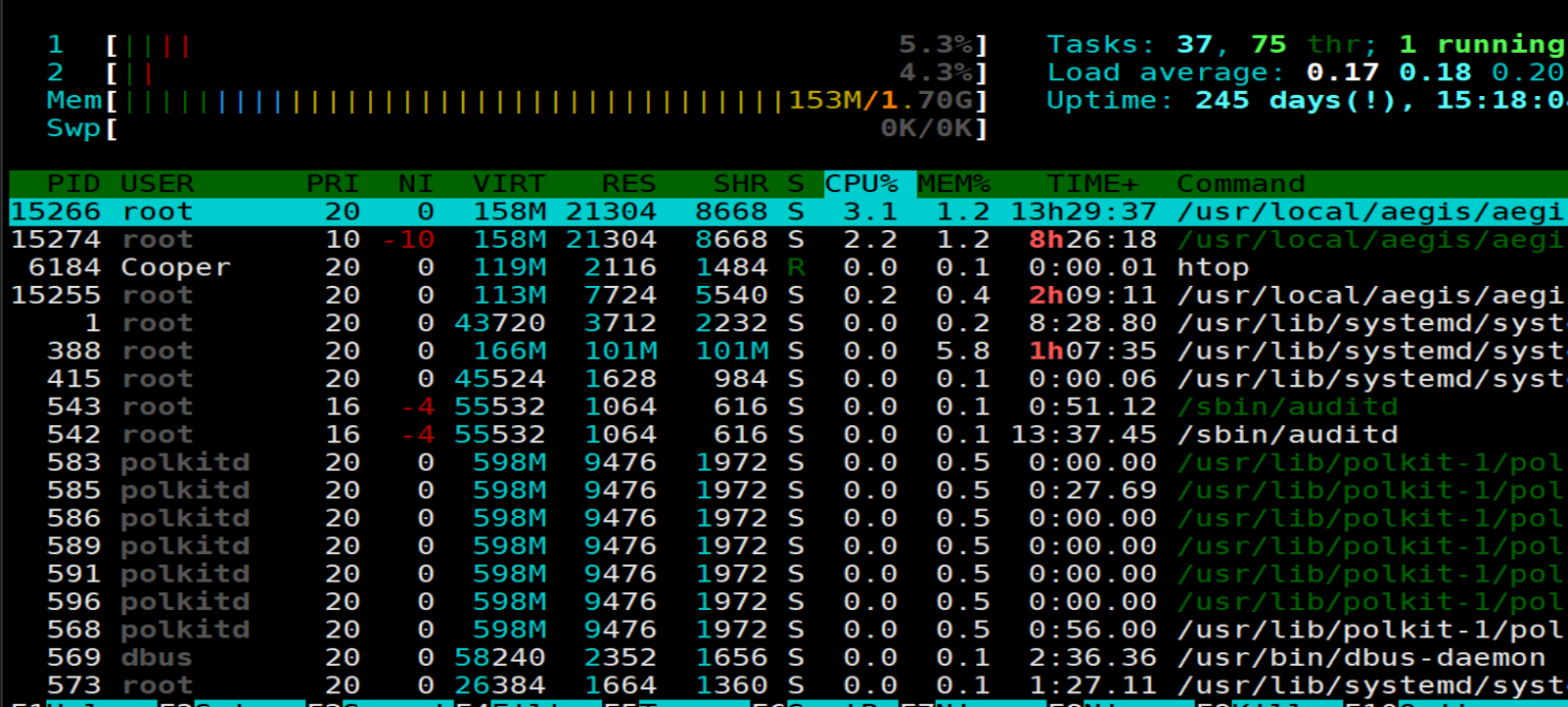Image resolution: width=1568 pixels, height=707 pixels.
Task: Click the Swp swap meter bar
Action: click(x=546, y=128)
